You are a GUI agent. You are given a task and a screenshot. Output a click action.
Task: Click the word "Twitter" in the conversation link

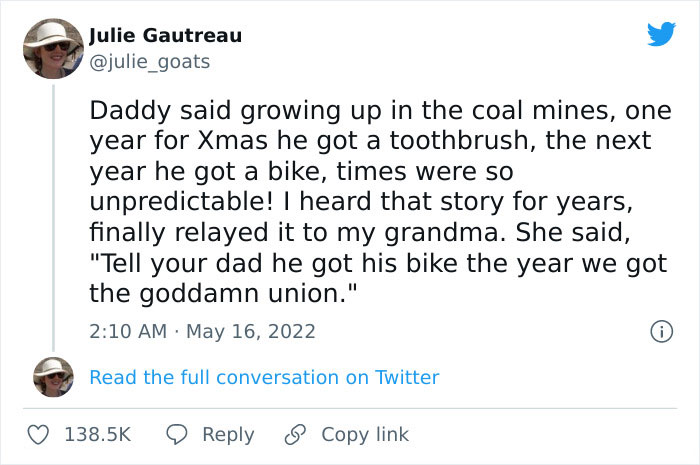tap(406, 377)
